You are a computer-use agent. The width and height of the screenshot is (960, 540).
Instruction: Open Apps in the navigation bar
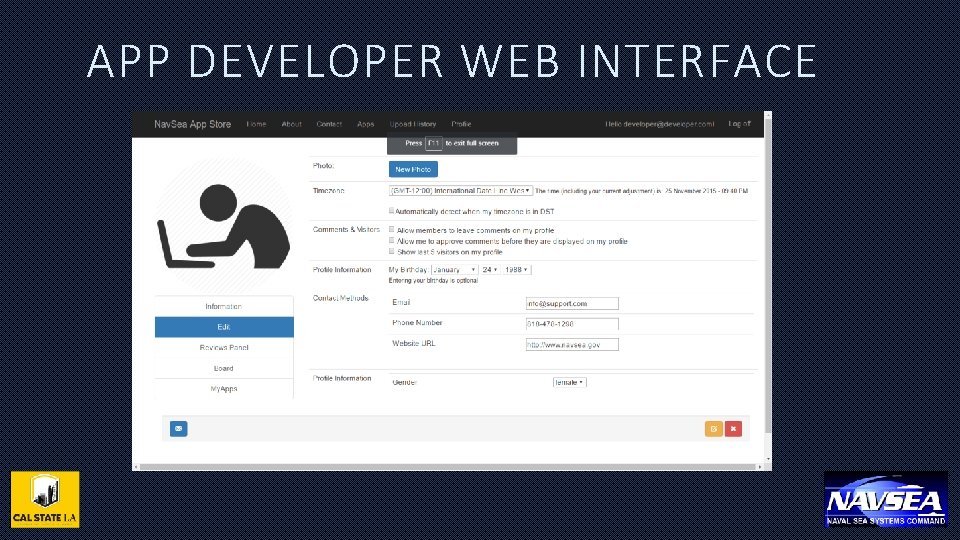[x=366, y=124]
